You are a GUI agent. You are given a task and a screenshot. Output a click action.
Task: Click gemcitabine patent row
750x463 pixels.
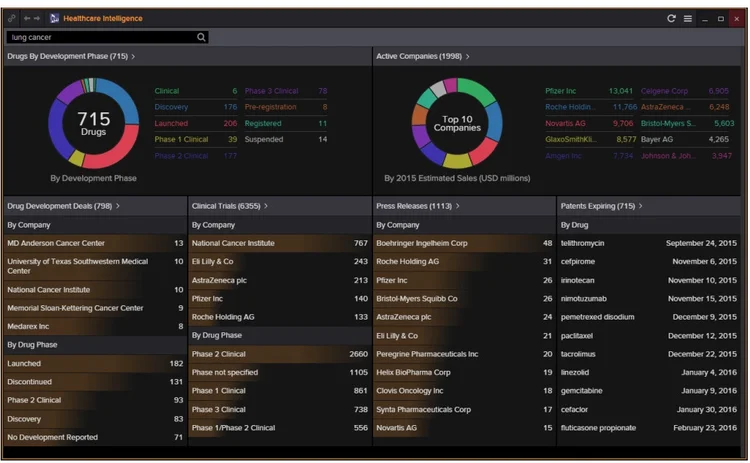(x=649, y=391)
